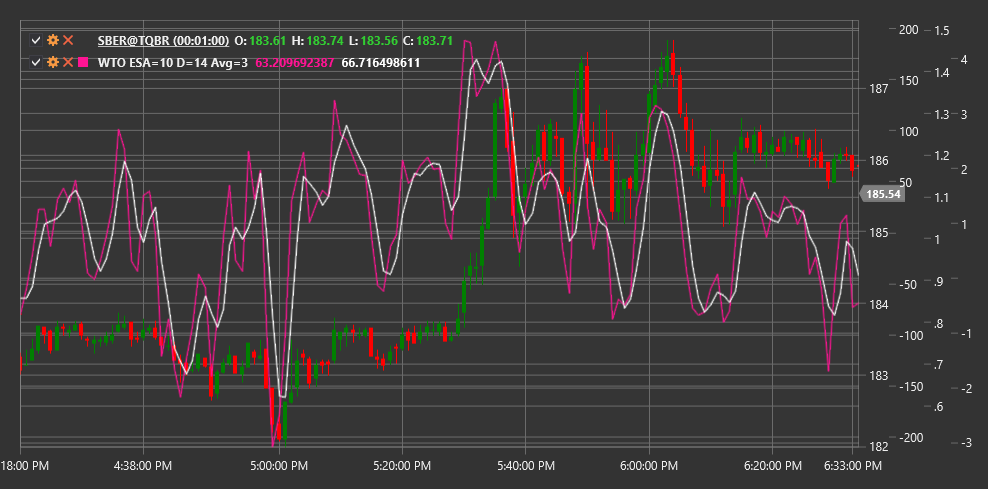Click the 5:00:00 PM time label
The height and width of the screenshot is (489, 988).
279,466
